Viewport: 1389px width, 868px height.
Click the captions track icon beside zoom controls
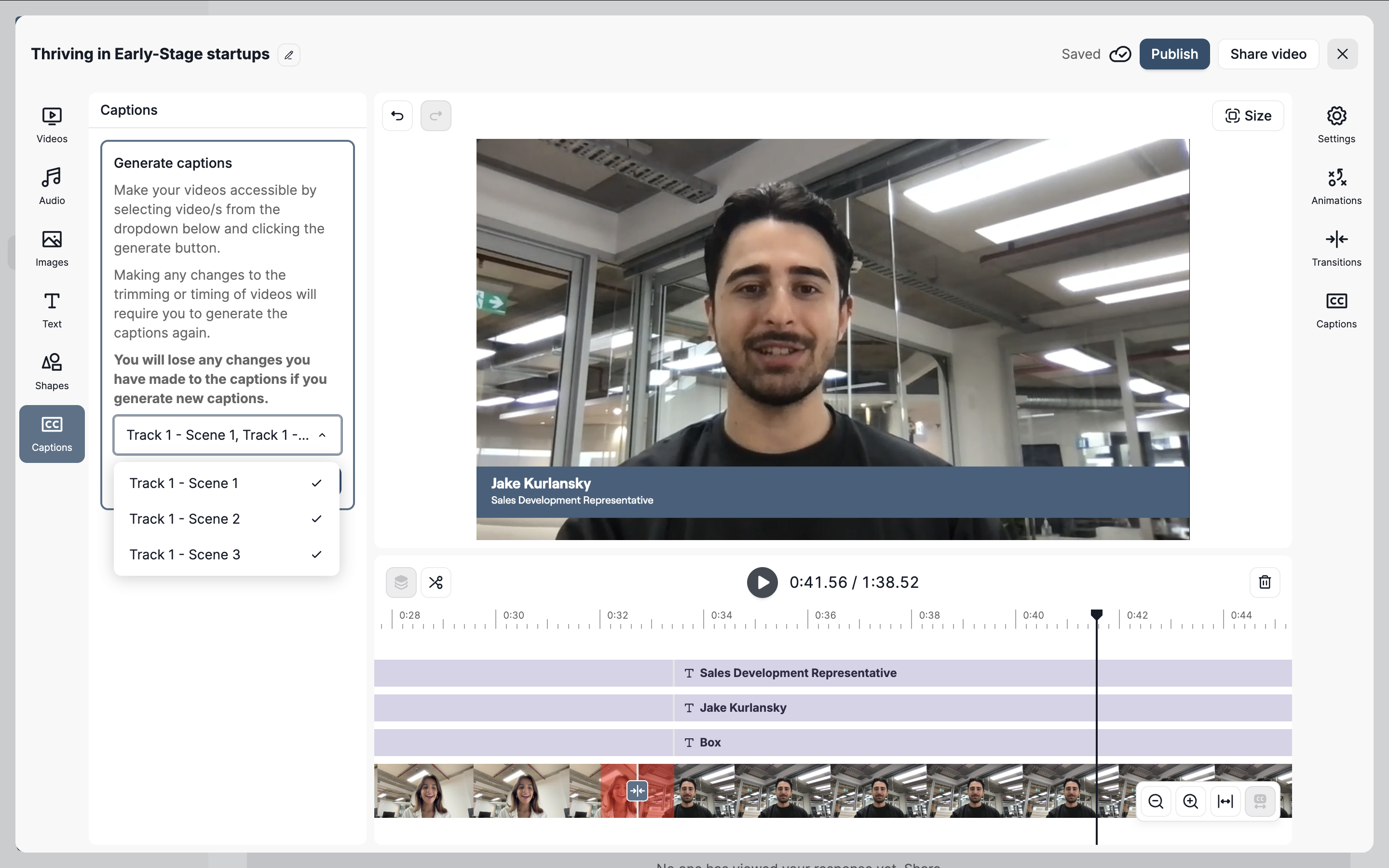tap(1260, 801)
